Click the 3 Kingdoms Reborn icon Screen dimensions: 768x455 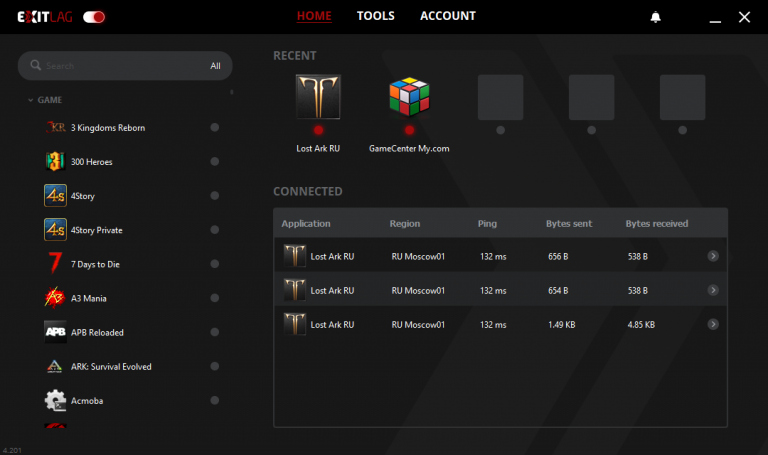[x=55, y=127]
